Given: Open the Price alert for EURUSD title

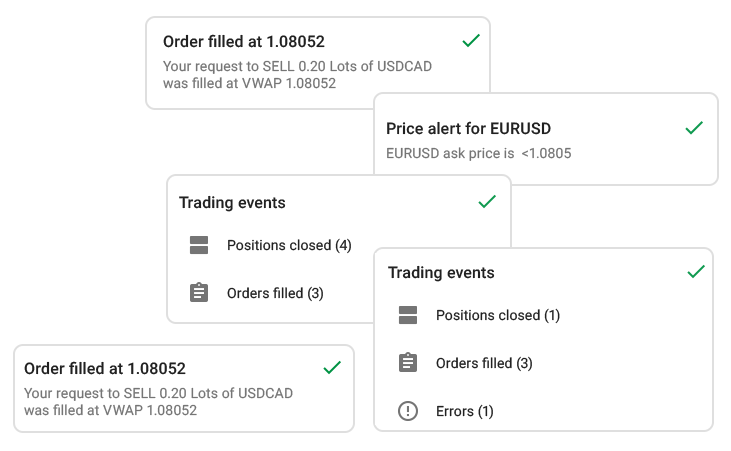Looking at the screenshot, I should pyautogui.click(x=468, y=128).
